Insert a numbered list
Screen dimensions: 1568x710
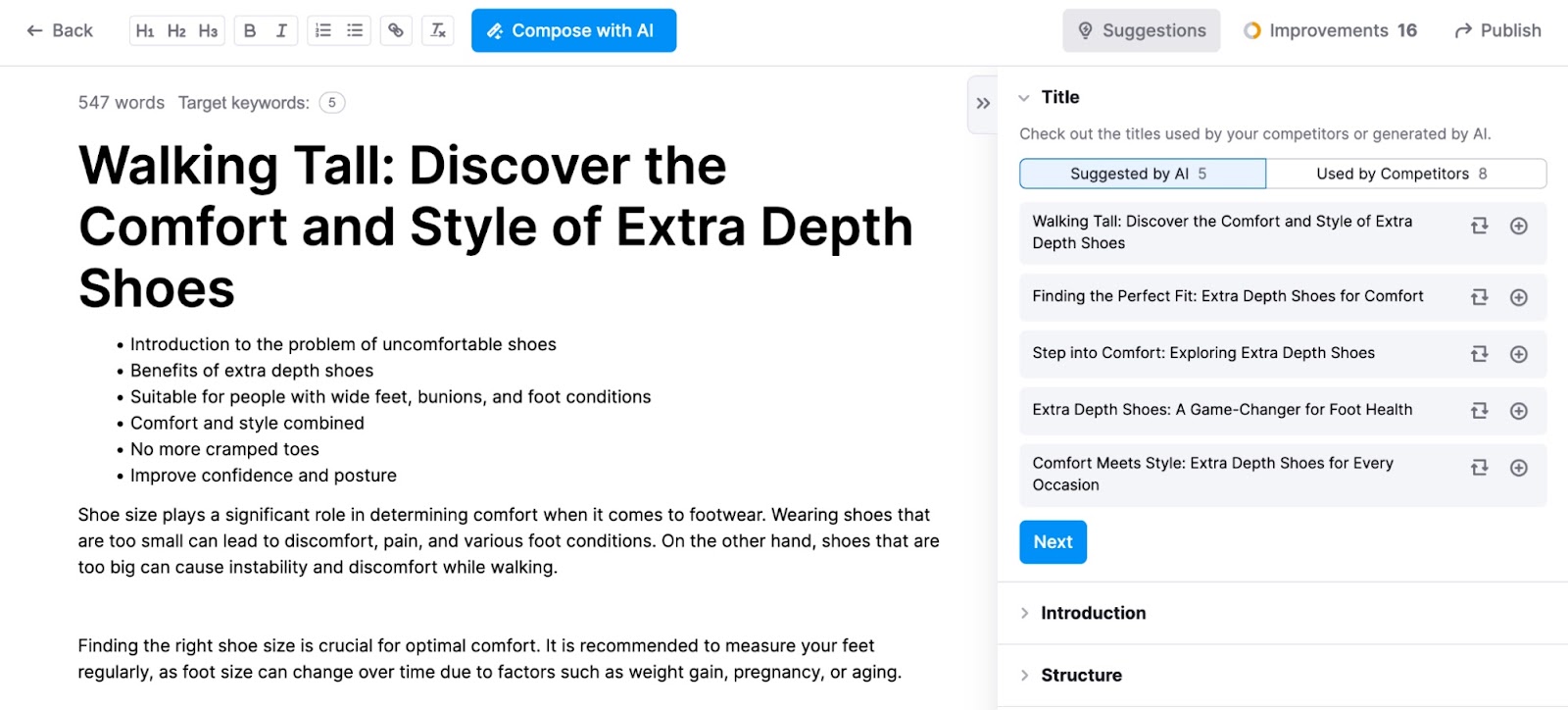(x=322, y=30)
